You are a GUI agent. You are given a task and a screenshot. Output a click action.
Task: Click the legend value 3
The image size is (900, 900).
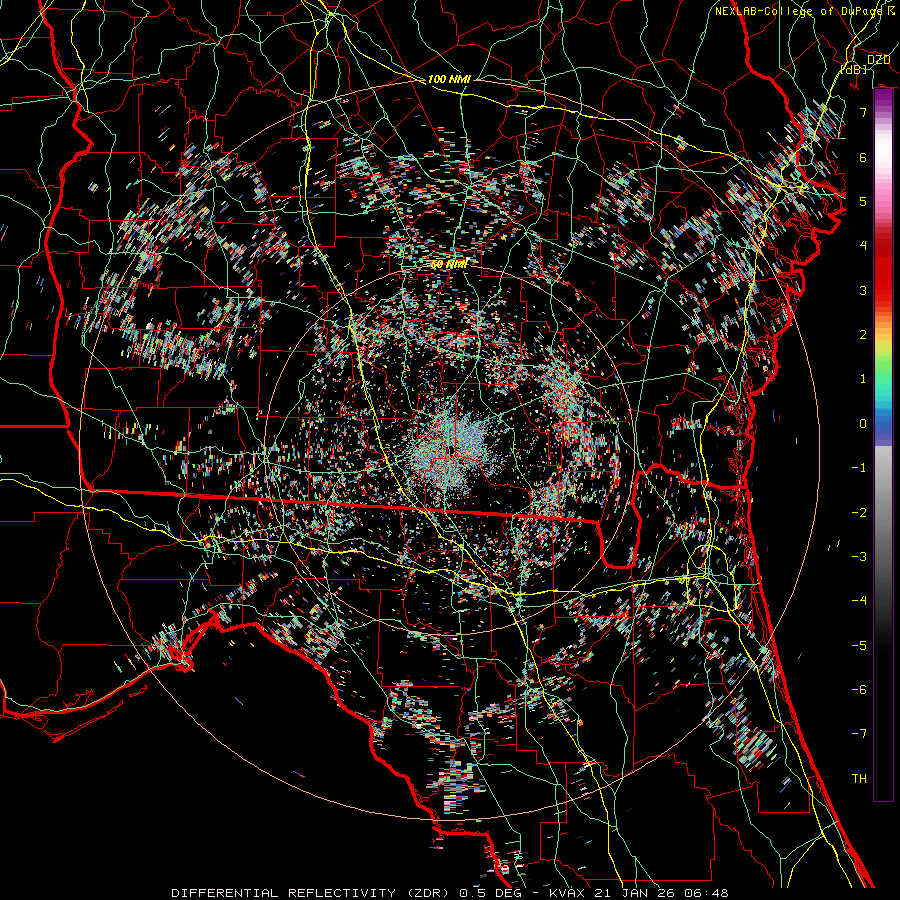point(863,290)
